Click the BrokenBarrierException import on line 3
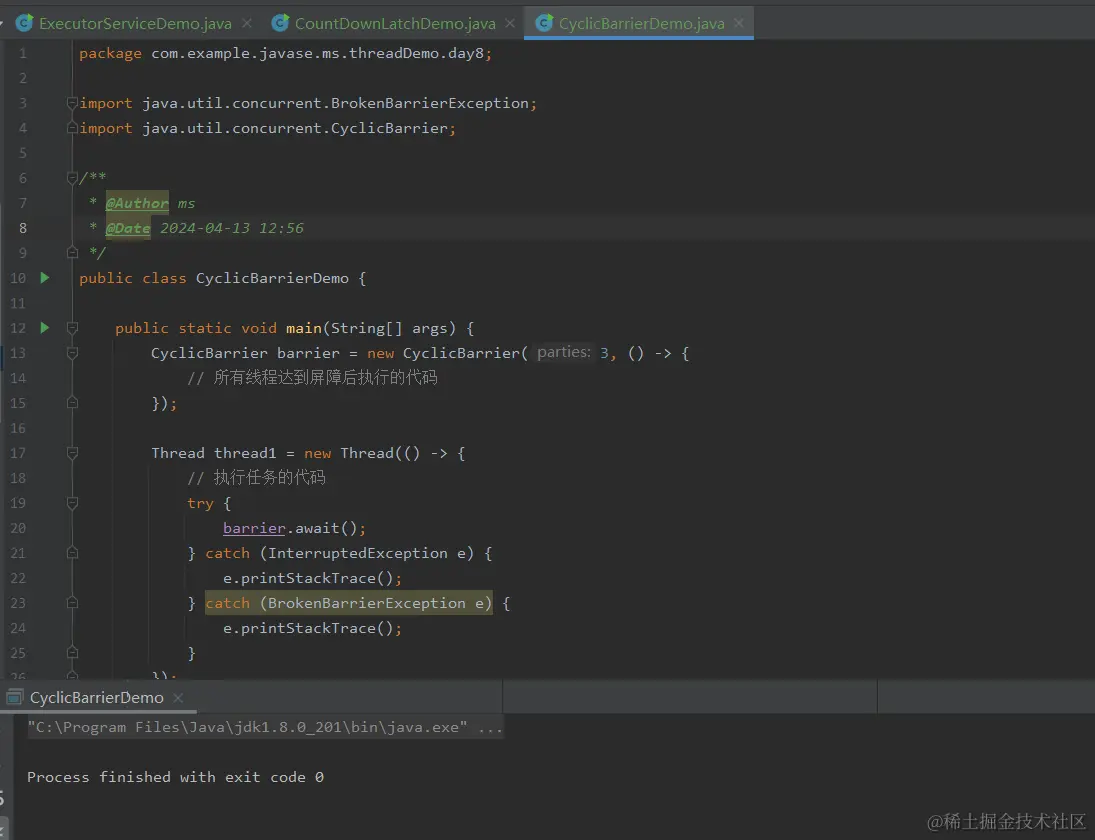Viewport: 1095px width, 840px height. [308, 103]
